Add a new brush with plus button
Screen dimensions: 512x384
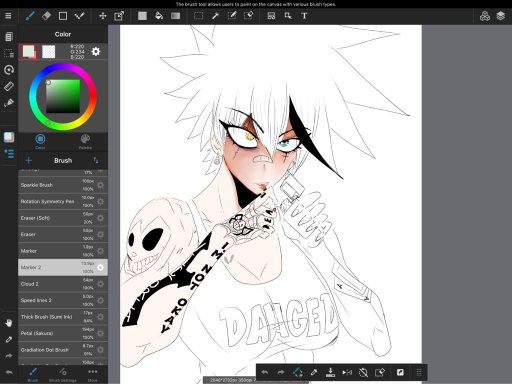click(x=29, y=160)
